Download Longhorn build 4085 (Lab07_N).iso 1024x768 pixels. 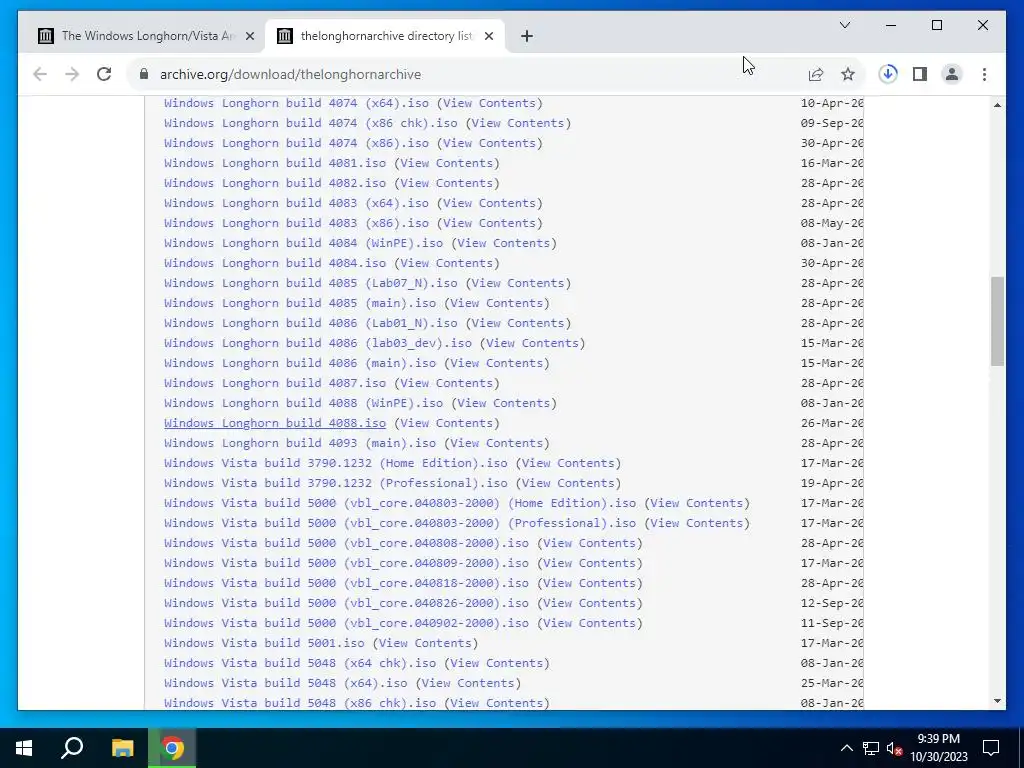(x=311, y=283)
